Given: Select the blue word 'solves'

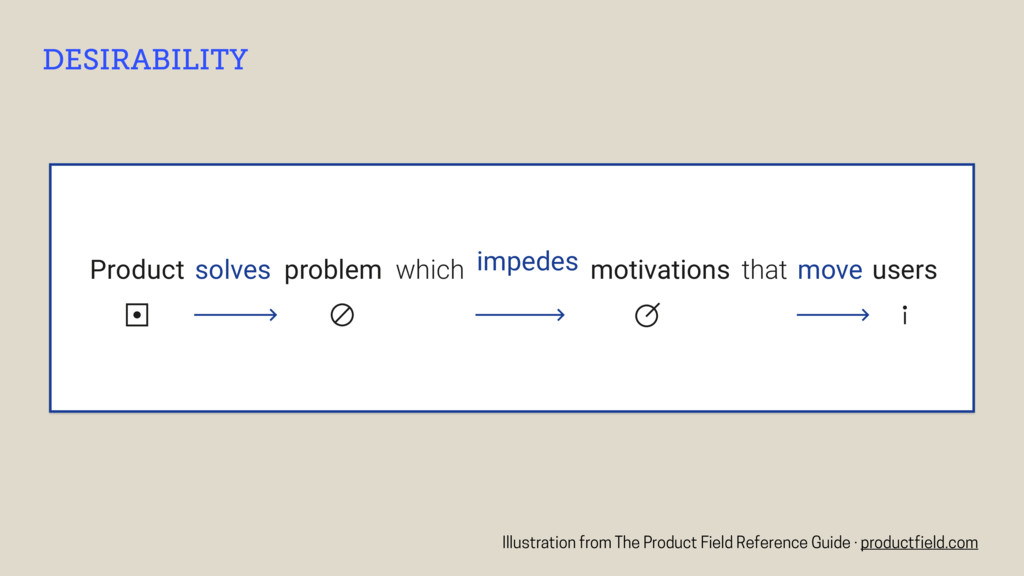Looking at the screenshot, I should (x=232, y=270).
